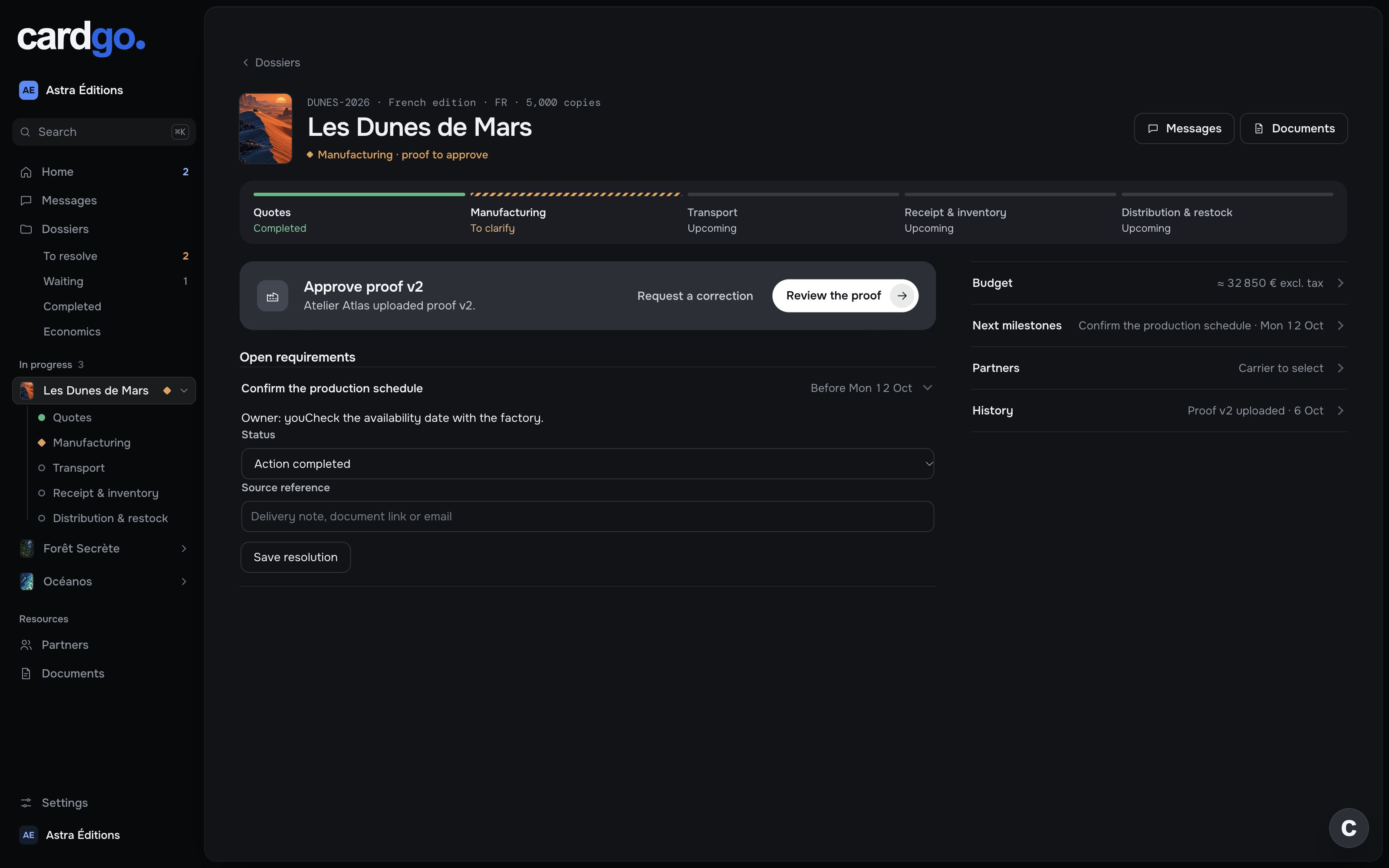Click the Settings sliders icon

(26, 803)
